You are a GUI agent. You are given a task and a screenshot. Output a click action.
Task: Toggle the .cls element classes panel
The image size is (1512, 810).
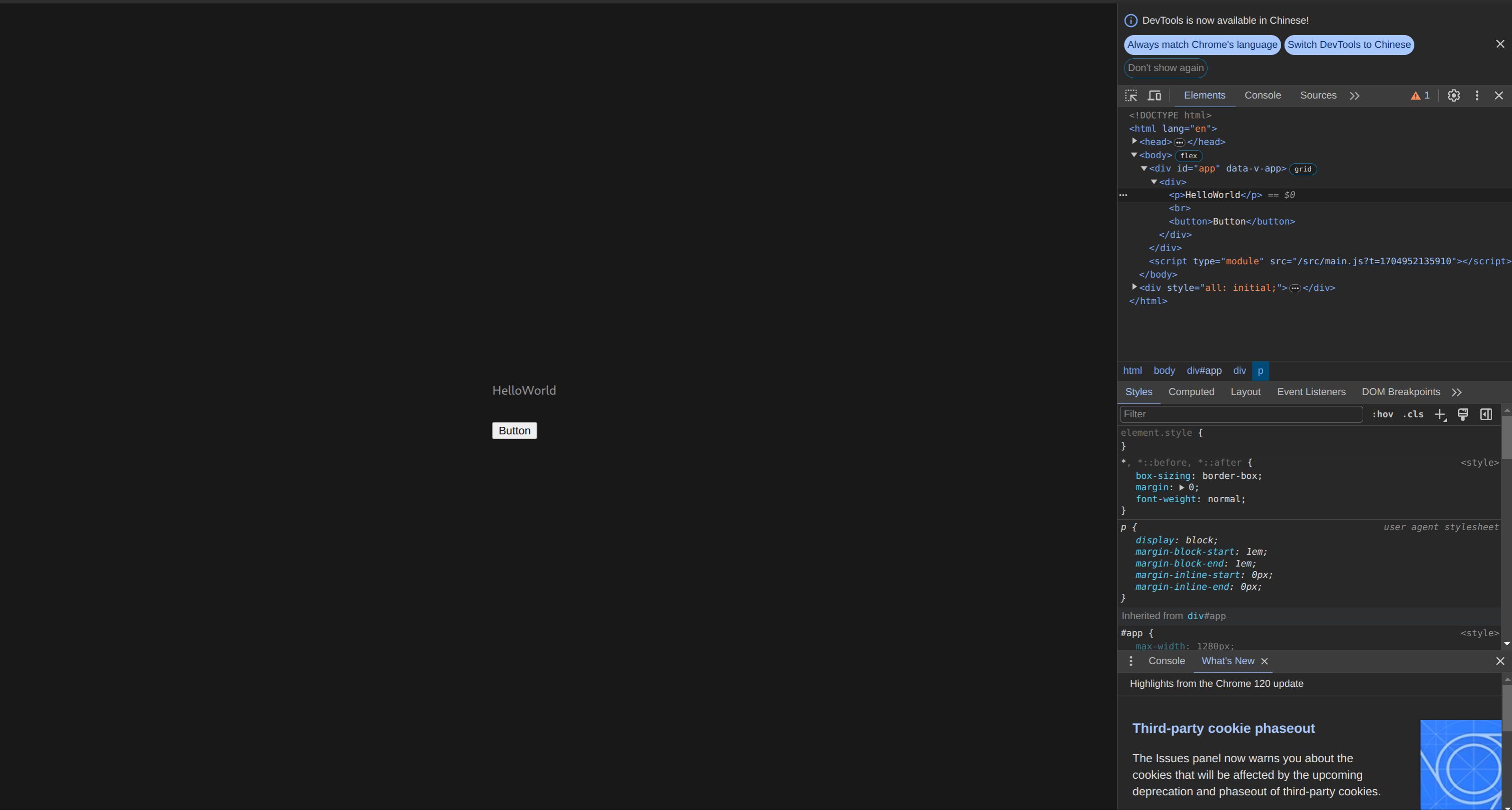(1413, 414)
